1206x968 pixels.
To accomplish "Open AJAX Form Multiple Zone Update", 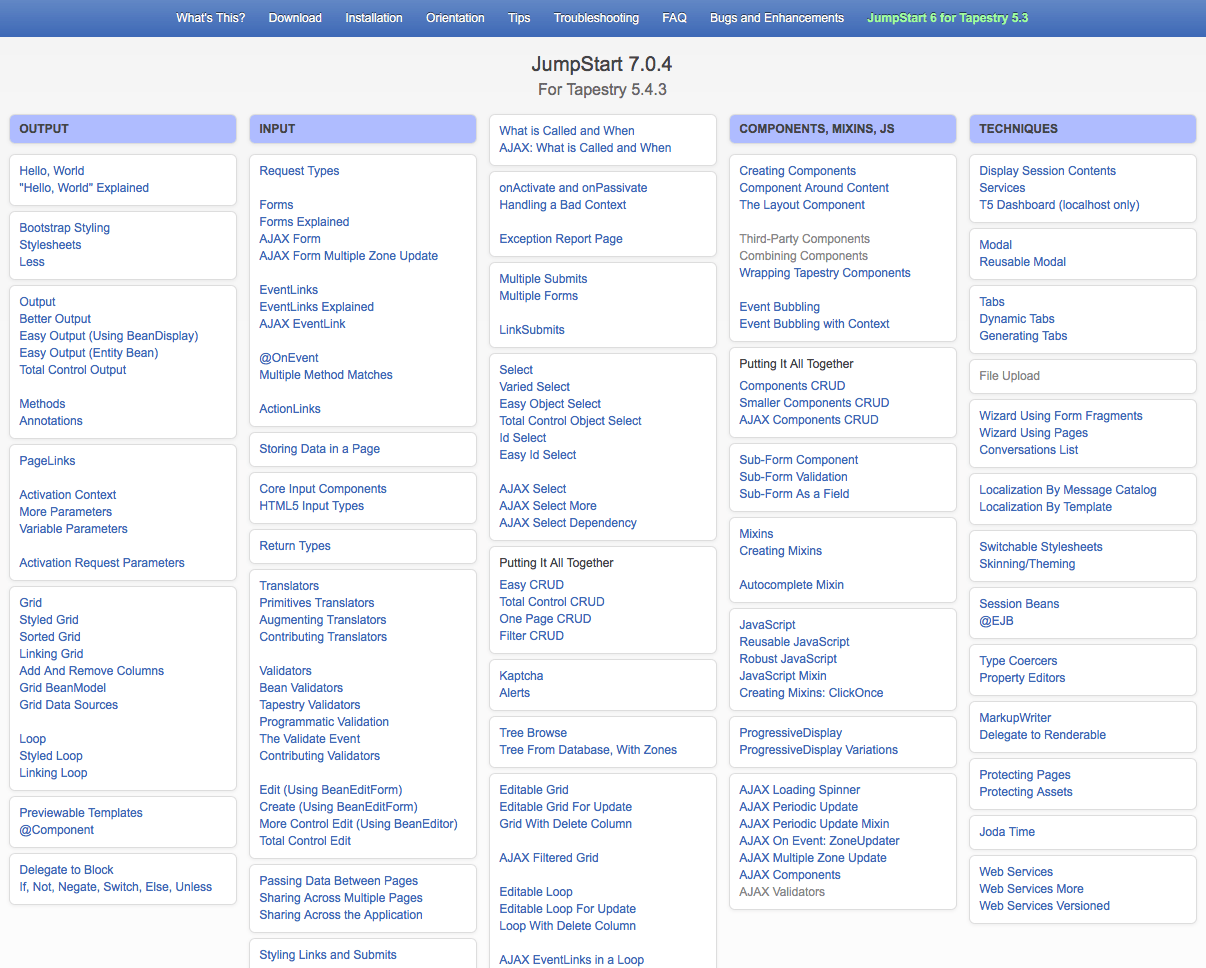I will 349,256.
